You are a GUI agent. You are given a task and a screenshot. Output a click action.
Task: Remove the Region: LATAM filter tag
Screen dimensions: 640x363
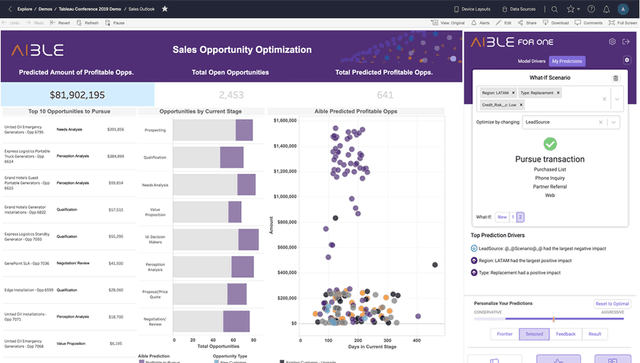(513, 93)
